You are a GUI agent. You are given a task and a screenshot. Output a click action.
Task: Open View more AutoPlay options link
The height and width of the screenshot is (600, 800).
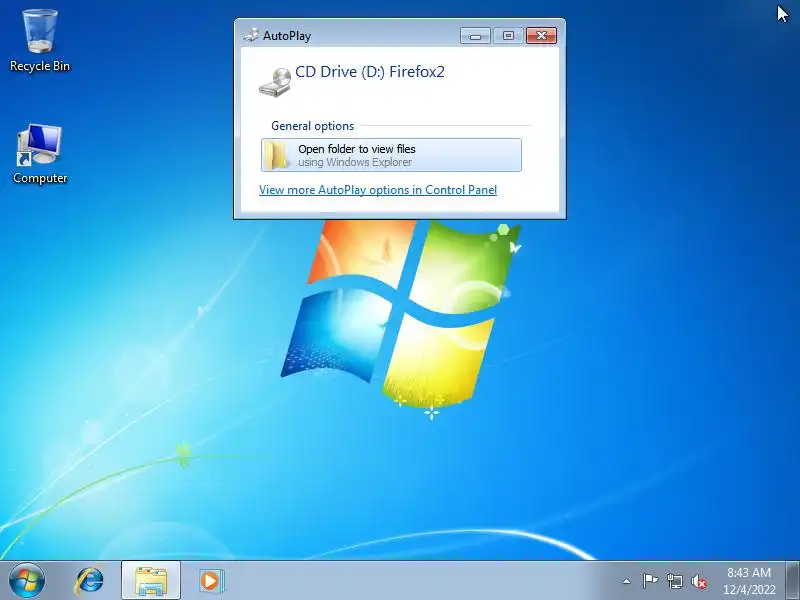tap(378, 190)
